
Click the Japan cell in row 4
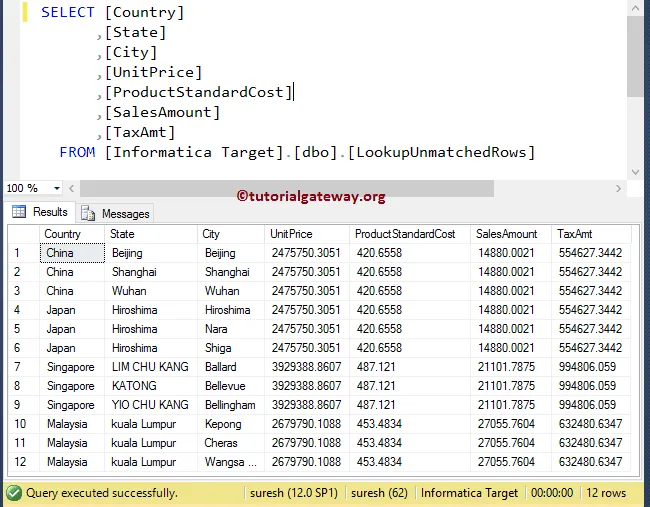tap(72, 310)
